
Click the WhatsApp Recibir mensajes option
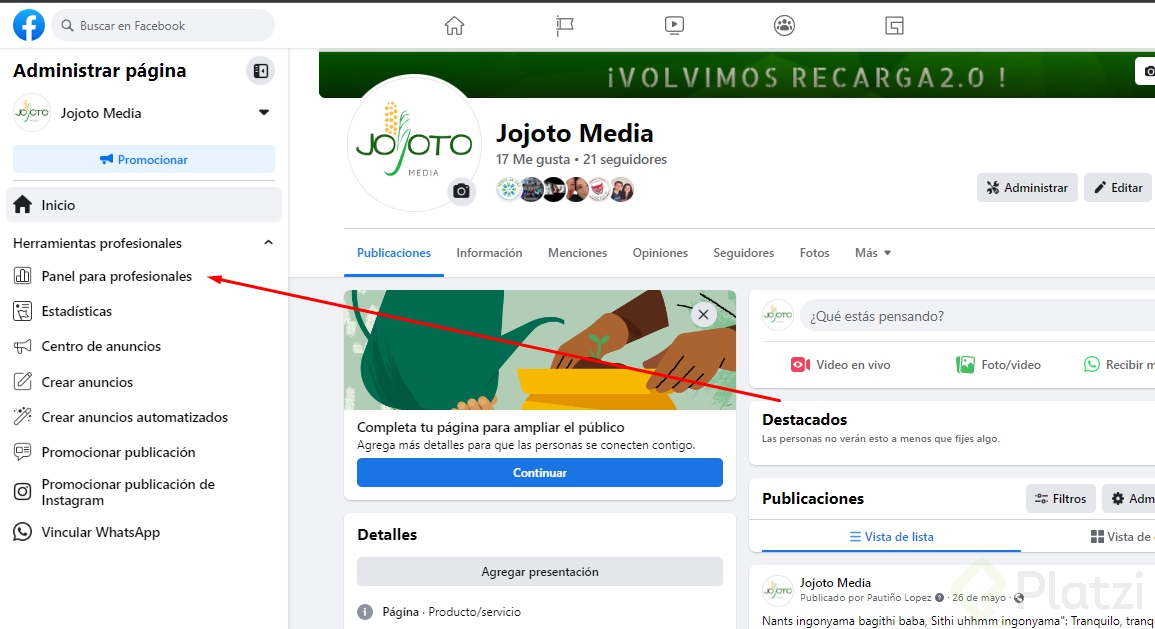pyautogui.click(x=1118, y=365)
